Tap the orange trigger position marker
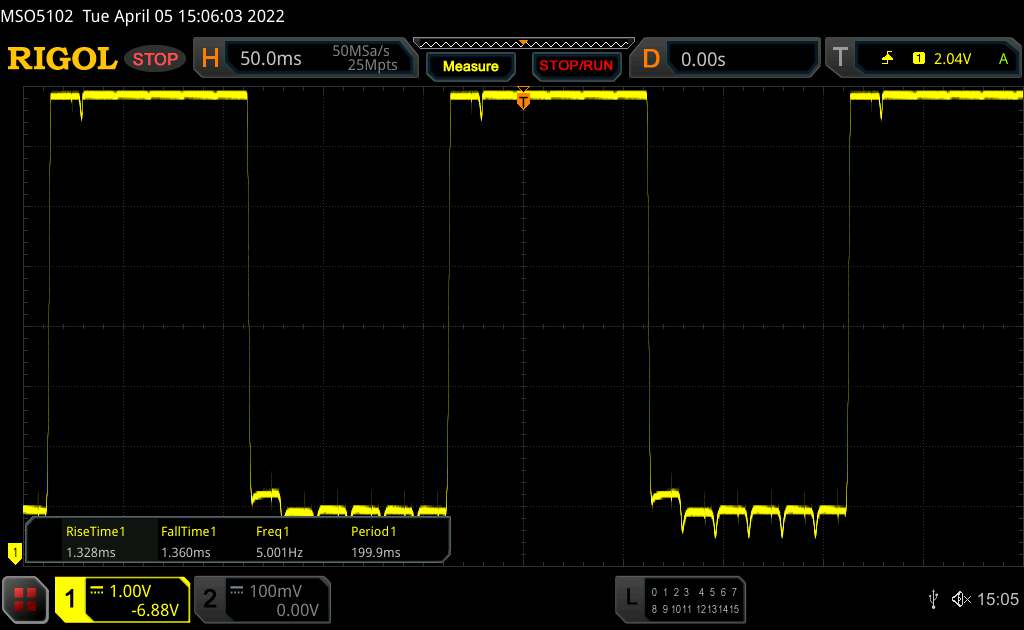This screenshot has width=1024, height=630. click(x=523, y=100)
